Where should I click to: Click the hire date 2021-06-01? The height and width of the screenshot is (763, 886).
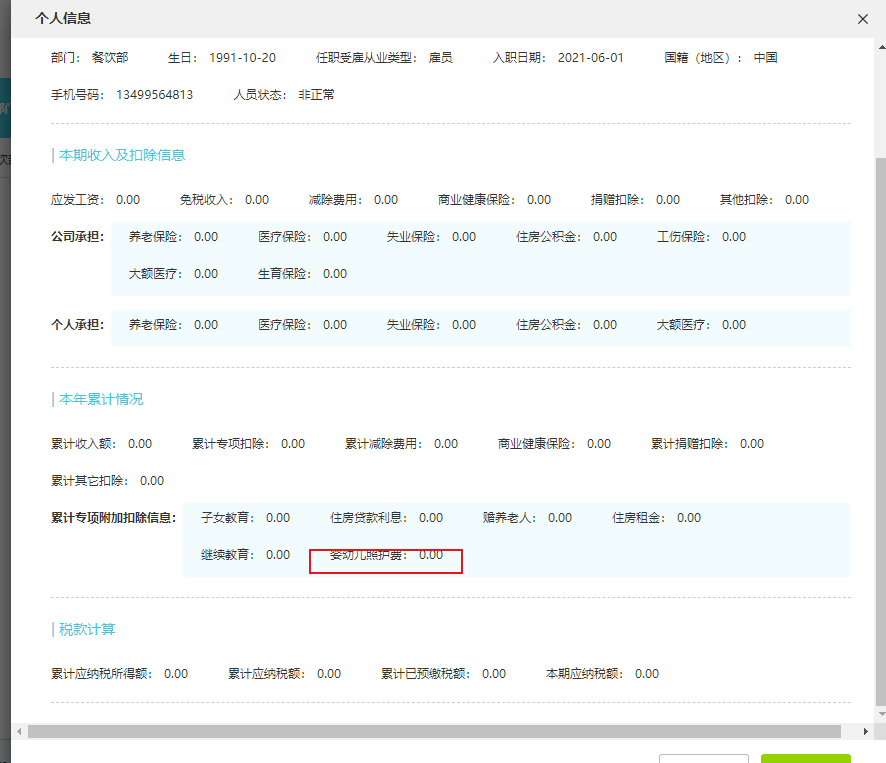coord(590,58)
